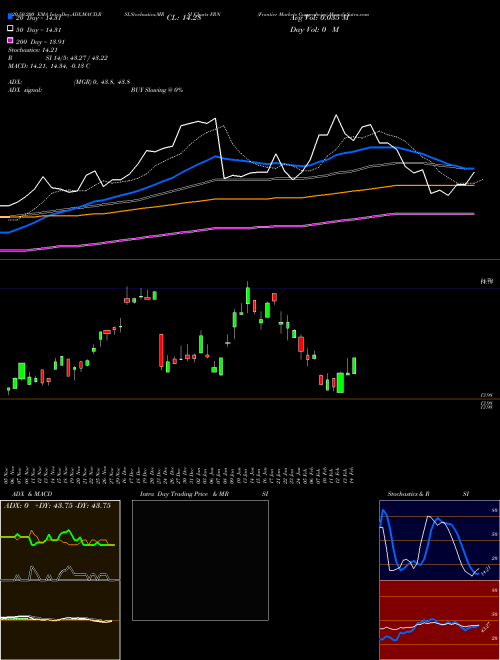Viewport: 500px width, 660px height.
Task: Click the blue Stochastics mini chart panel
Action: coord(439,540)
